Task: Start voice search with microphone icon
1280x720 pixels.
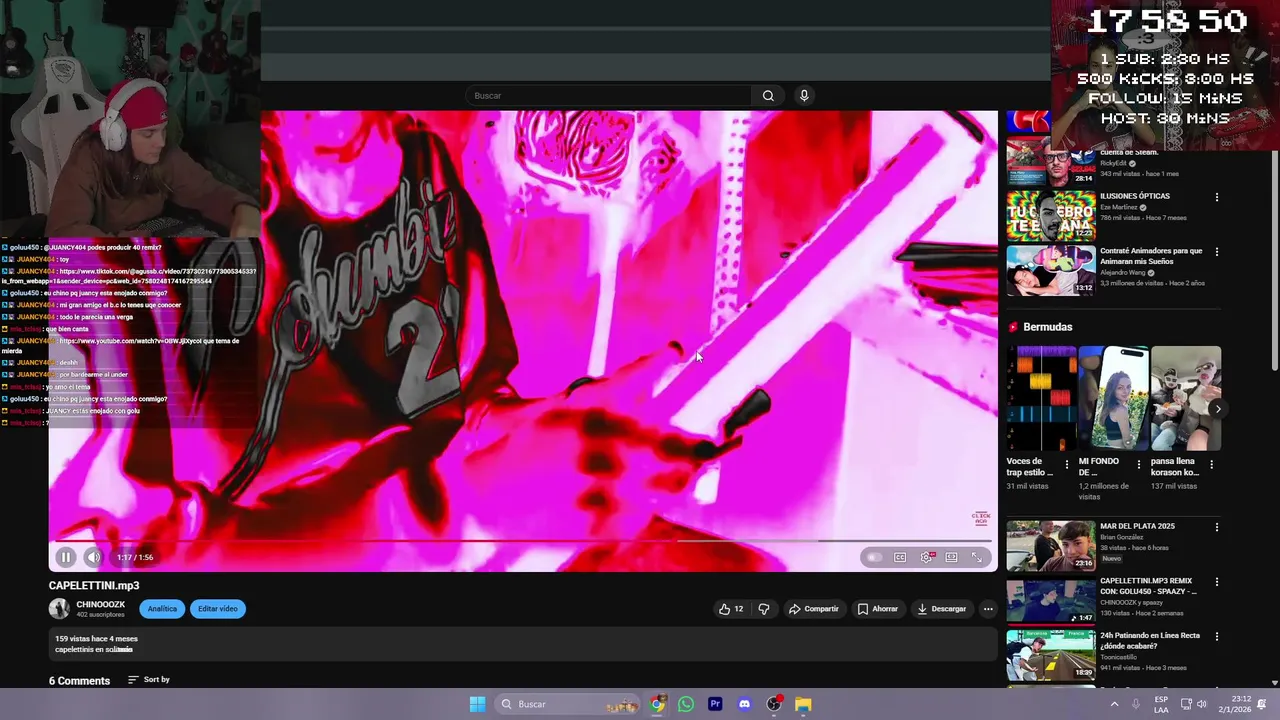Action: click(x=803, y=96)
